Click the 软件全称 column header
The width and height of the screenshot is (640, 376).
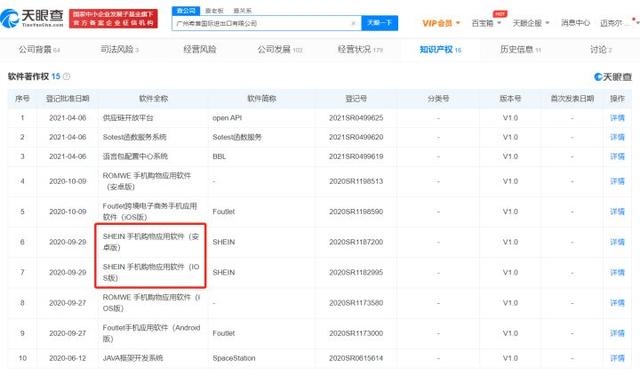click(153, 98)
